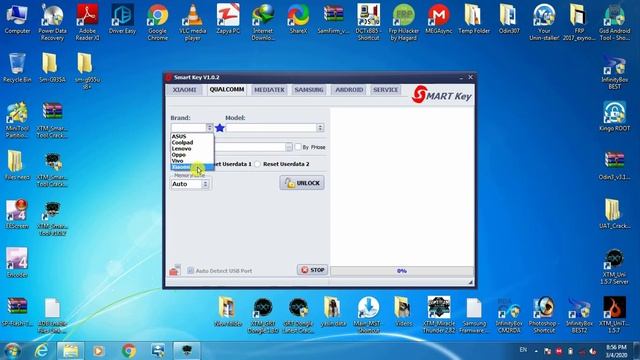Click the 0% progress bar
This screenshot has height=360, width=640.
click(402, 271)
